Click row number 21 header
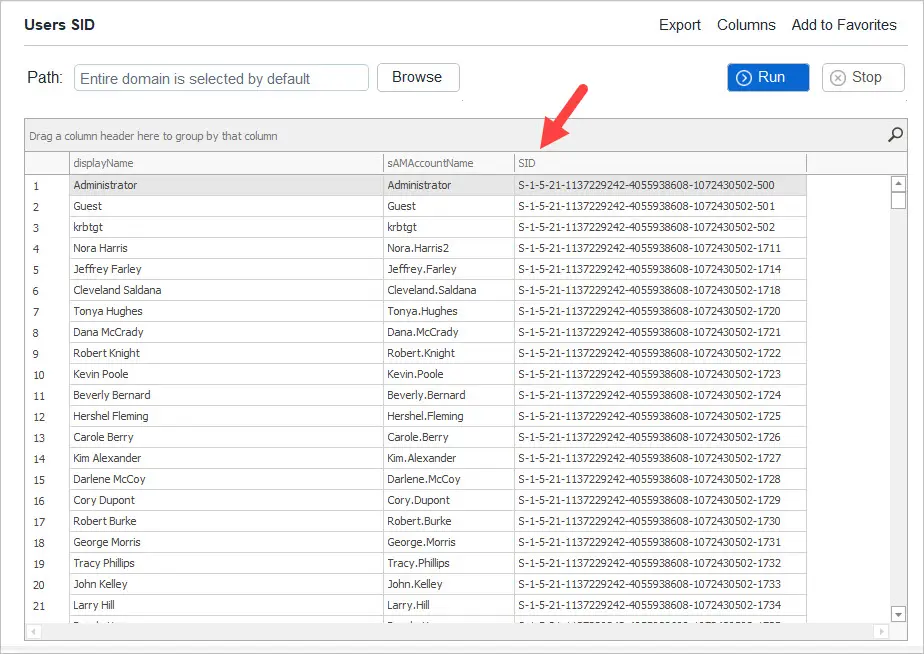The height and width of the screenshot is (654, 924). [47, 606]
